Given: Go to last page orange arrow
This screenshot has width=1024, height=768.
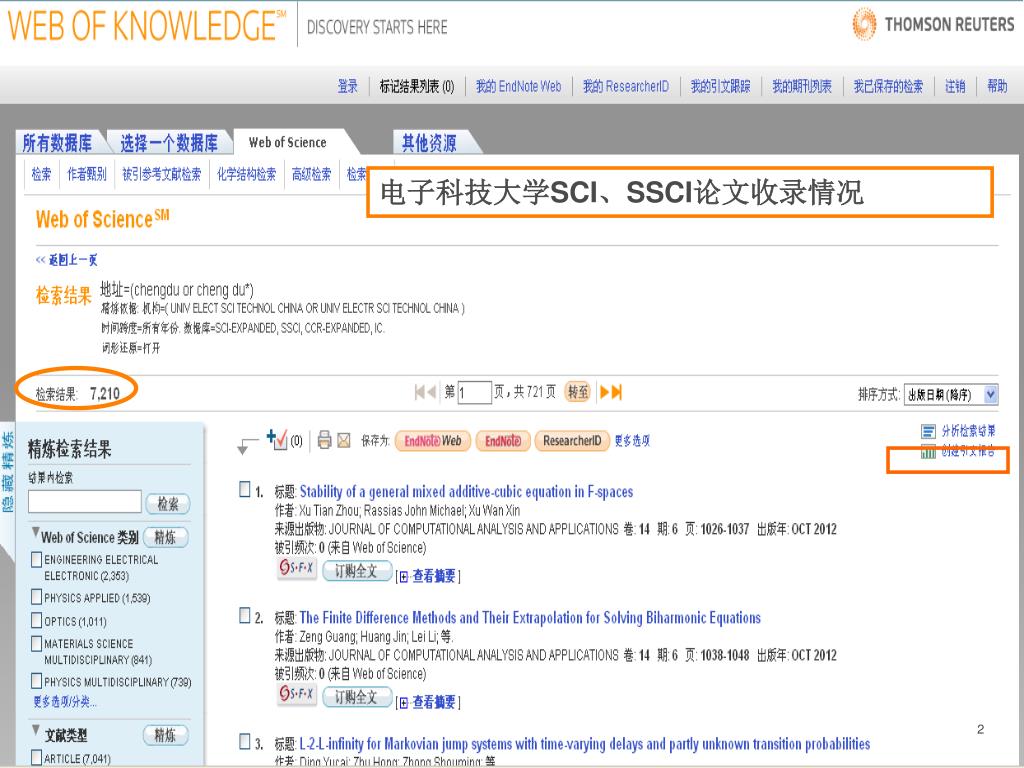Looking at the screenshot, I should click(616, 392).
